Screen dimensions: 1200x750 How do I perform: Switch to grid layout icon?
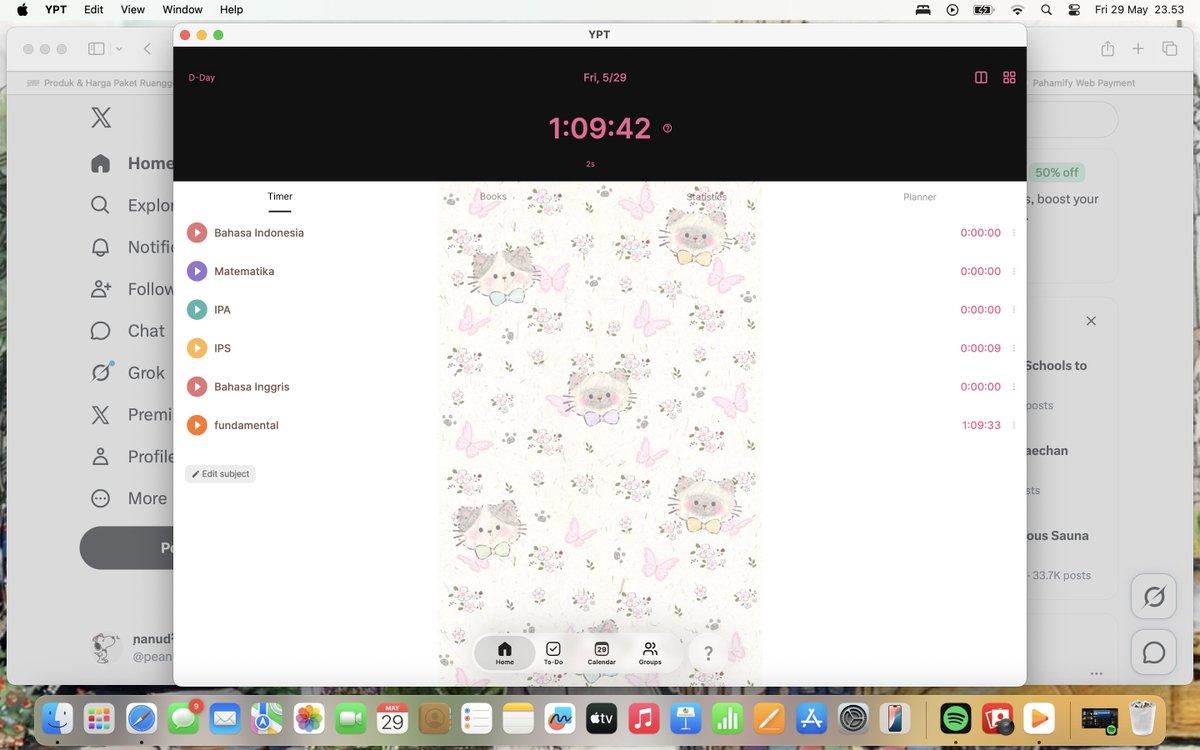pyautogui.click(x=1009, y=78)
